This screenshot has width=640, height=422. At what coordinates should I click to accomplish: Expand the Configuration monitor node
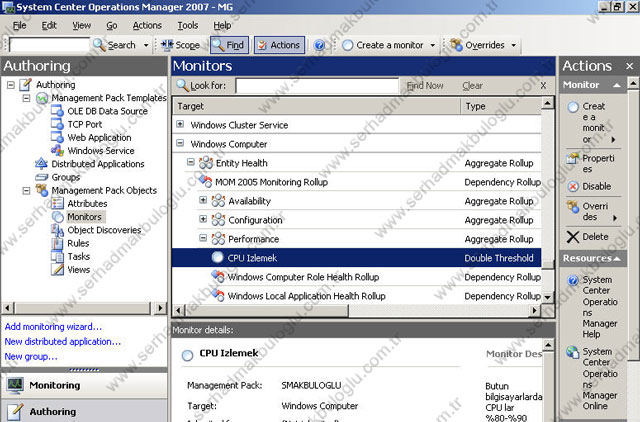[x=203, y=219]
